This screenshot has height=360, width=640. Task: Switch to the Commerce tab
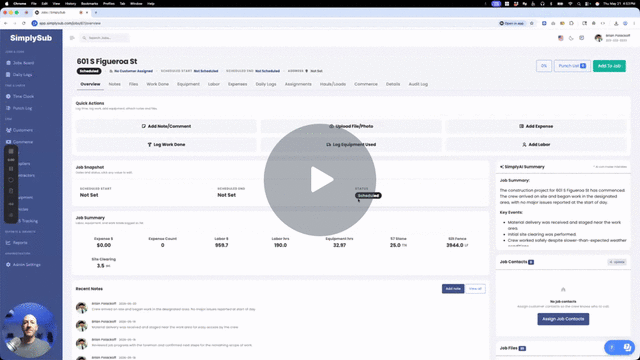[x=366, y=84]
